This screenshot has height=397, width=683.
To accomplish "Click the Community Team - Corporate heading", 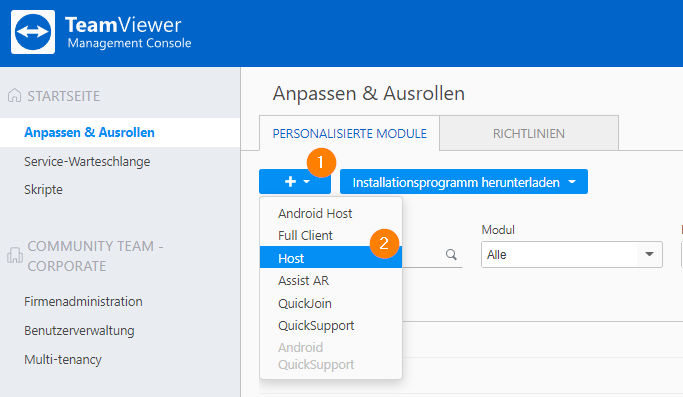I will coord(95,256).
